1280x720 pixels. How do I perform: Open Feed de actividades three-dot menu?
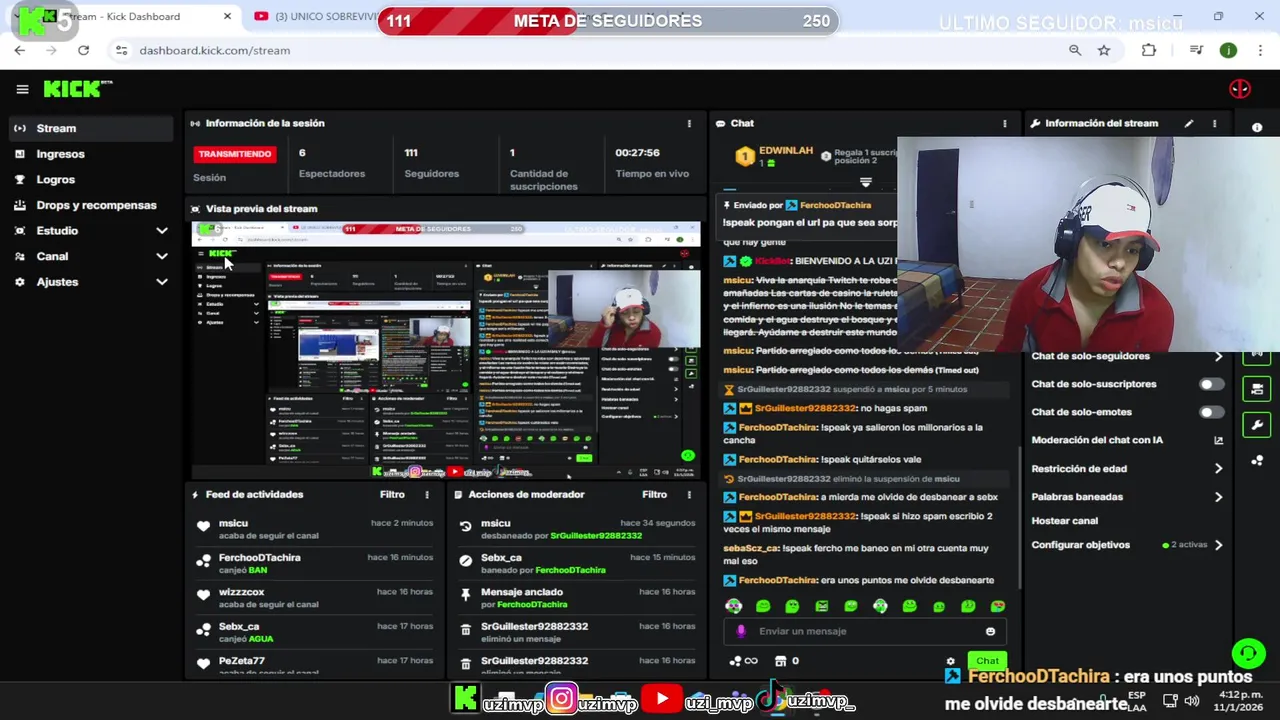(427, 494)
